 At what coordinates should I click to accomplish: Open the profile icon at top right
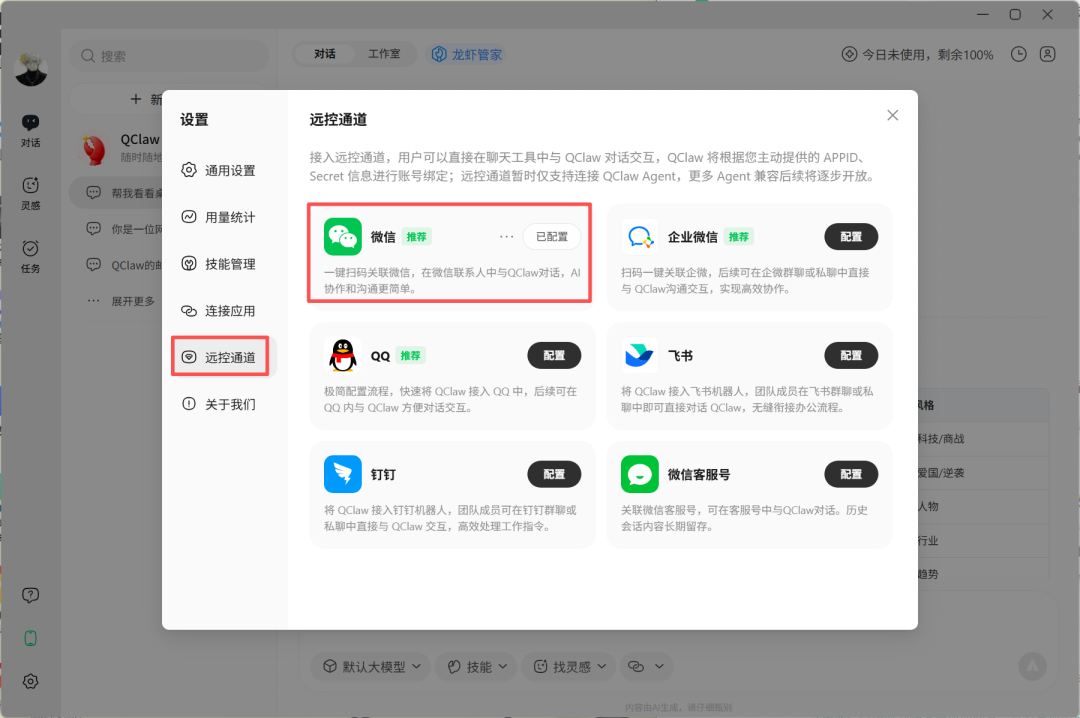coord(1048,54)
